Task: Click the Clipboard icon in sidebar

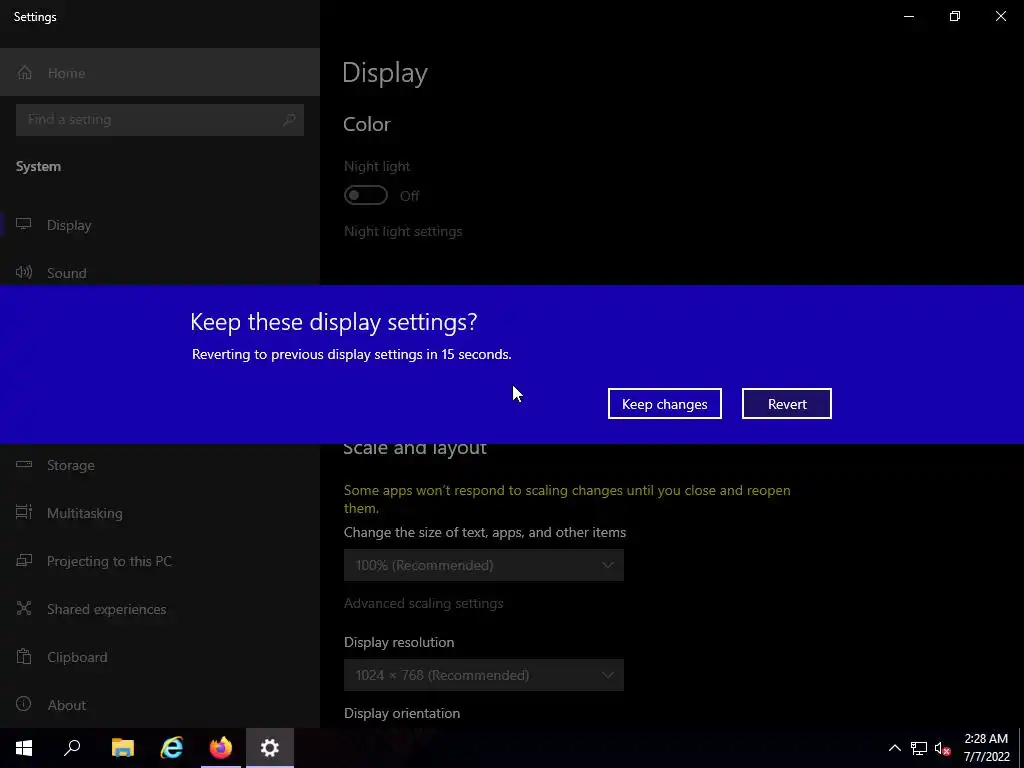Action: point(24,656)
